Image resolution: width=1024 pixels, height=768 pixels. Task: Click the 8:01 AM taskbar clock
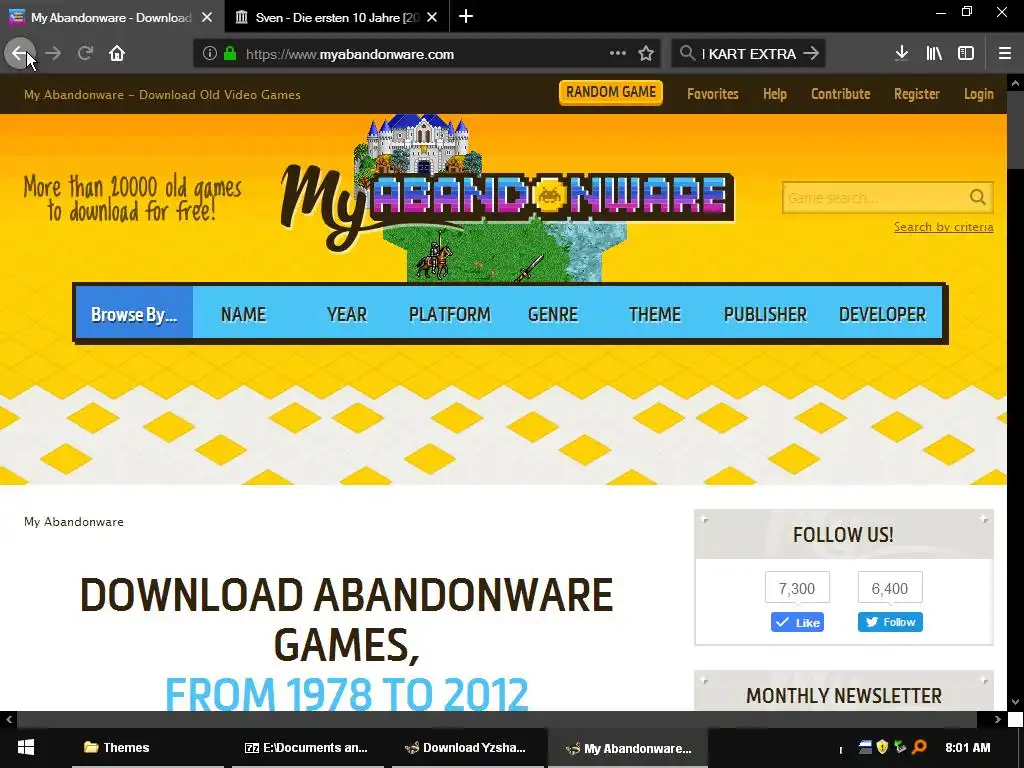(968, 747)
